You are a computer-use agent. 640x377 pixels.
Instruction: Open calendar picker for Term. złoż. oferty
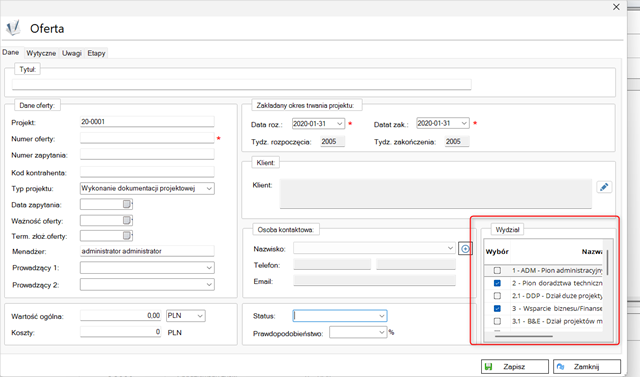pos(127,235)
